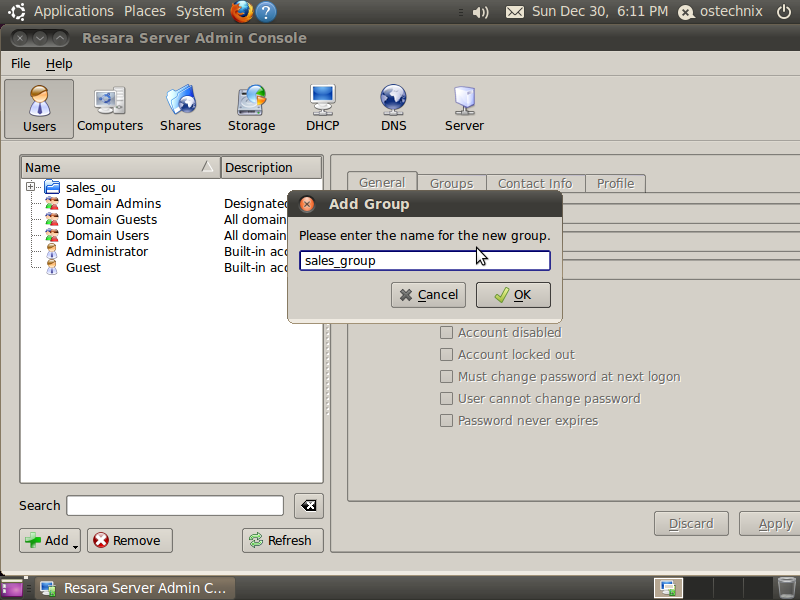Open the Help menu
The height and width of the screenshot is (600, 800).
pos(59,64)
